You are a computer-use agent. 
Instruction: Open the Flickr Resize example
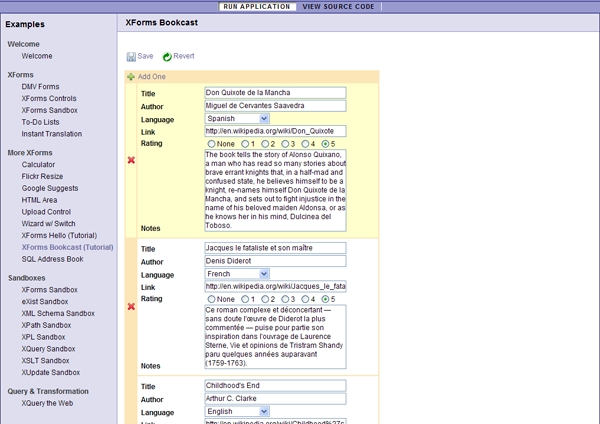pos(43,176)
